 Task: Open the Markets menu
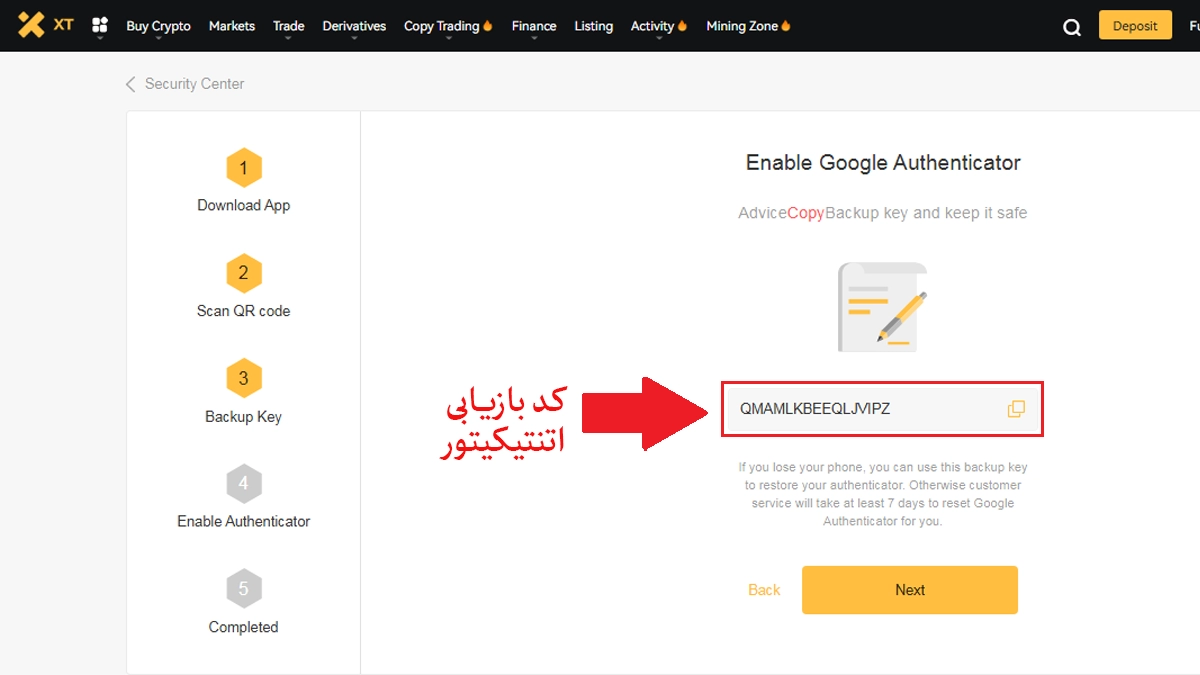coord(232,26)
